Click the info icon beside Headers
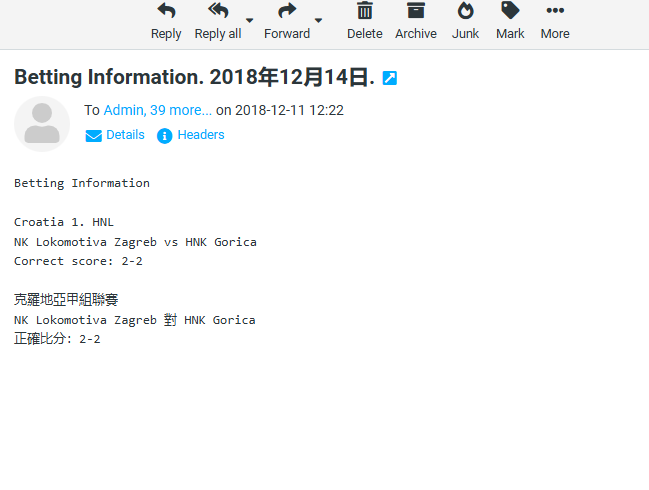 (165, 136)
